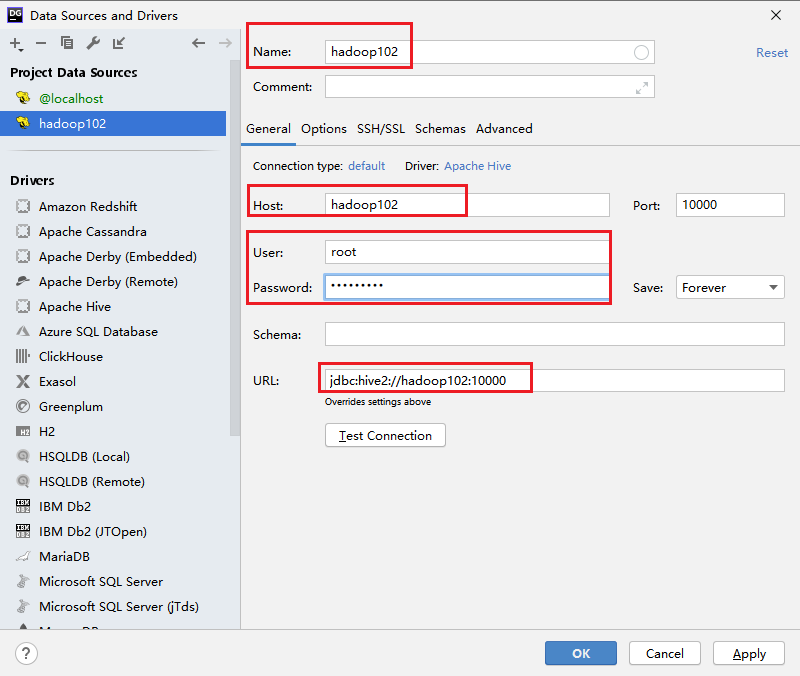Click the add data source plus icon
Image resolution: width=800 pixels, height=676 pixels.
pyautogui.click(x=16, y=44)
